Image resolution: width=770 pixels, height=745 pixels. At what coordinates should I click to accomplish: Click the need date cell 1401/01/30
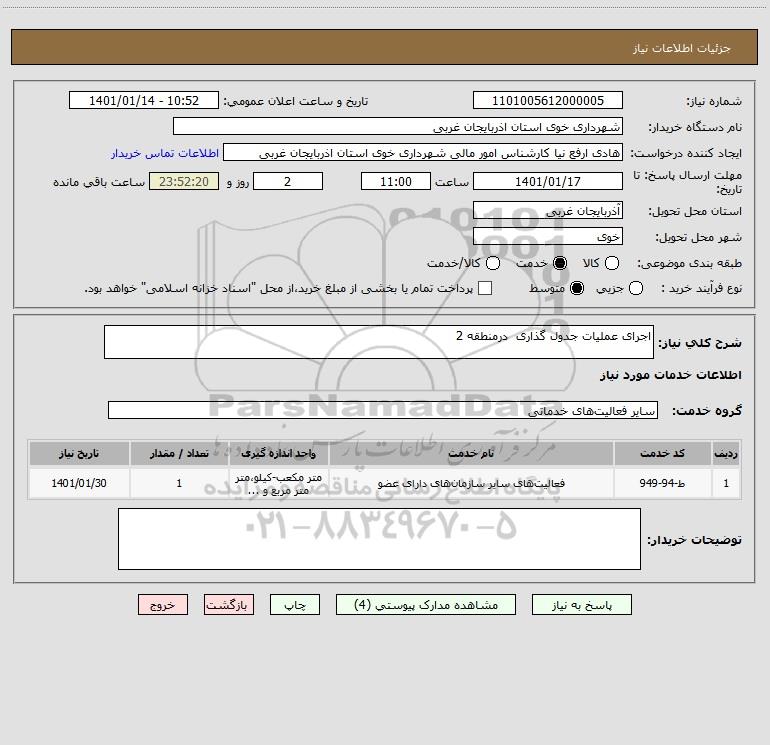pos(79,483)
